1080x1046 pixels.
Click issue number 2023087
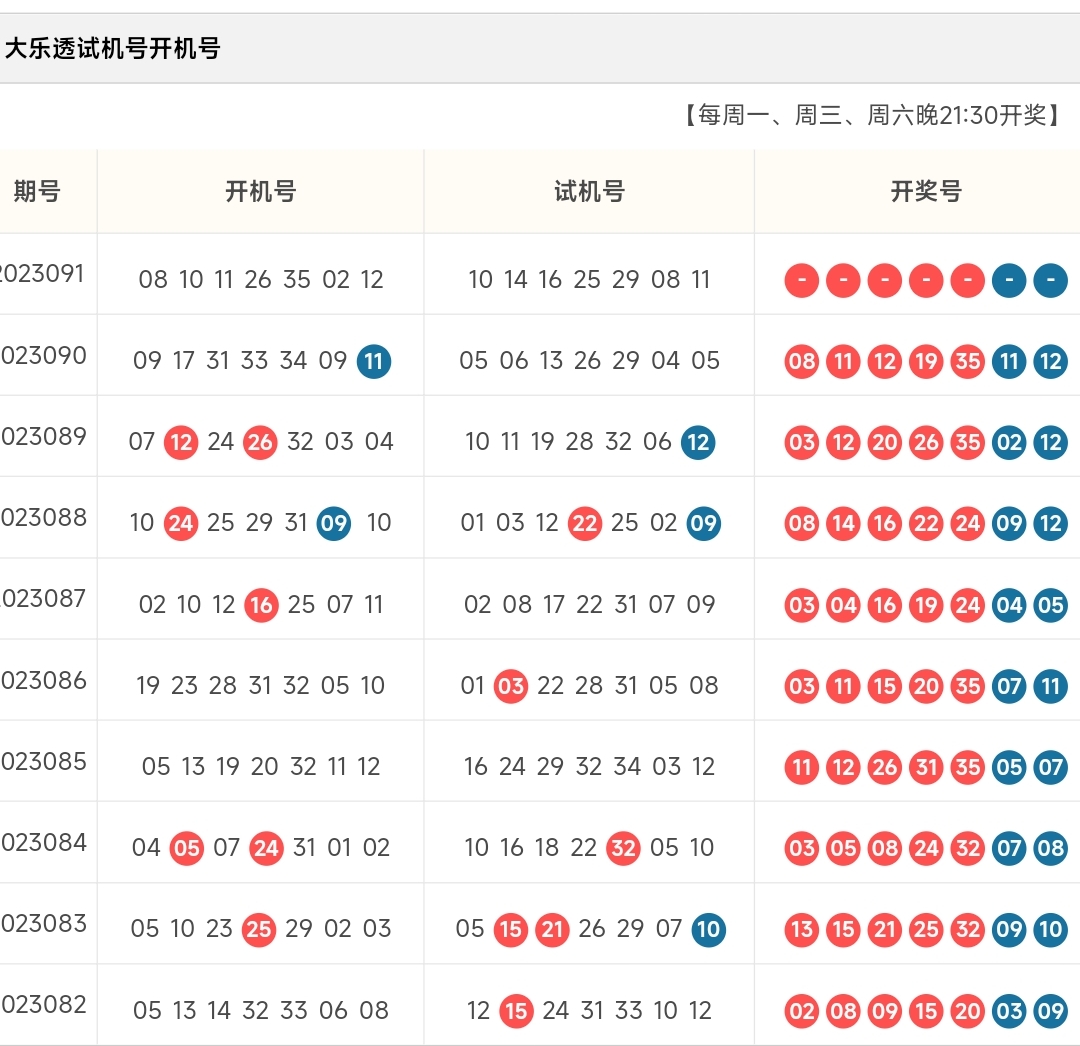[x=43, y=598]
